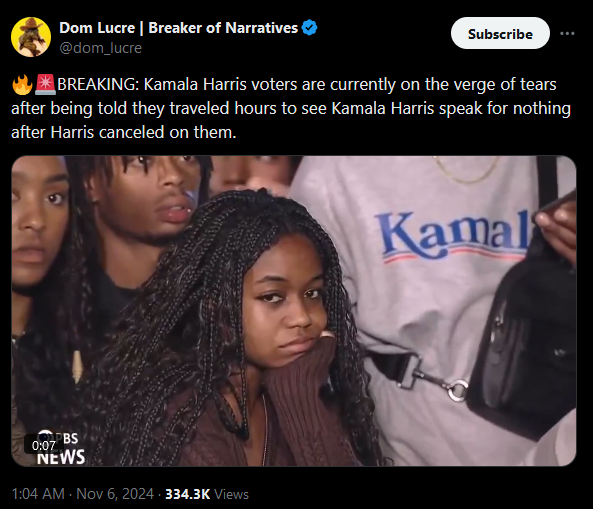This screenshot has width=593, height=509.
Task: Click the Kamala logo on the gray sweatshirt
Action: [x=455, y=236]
